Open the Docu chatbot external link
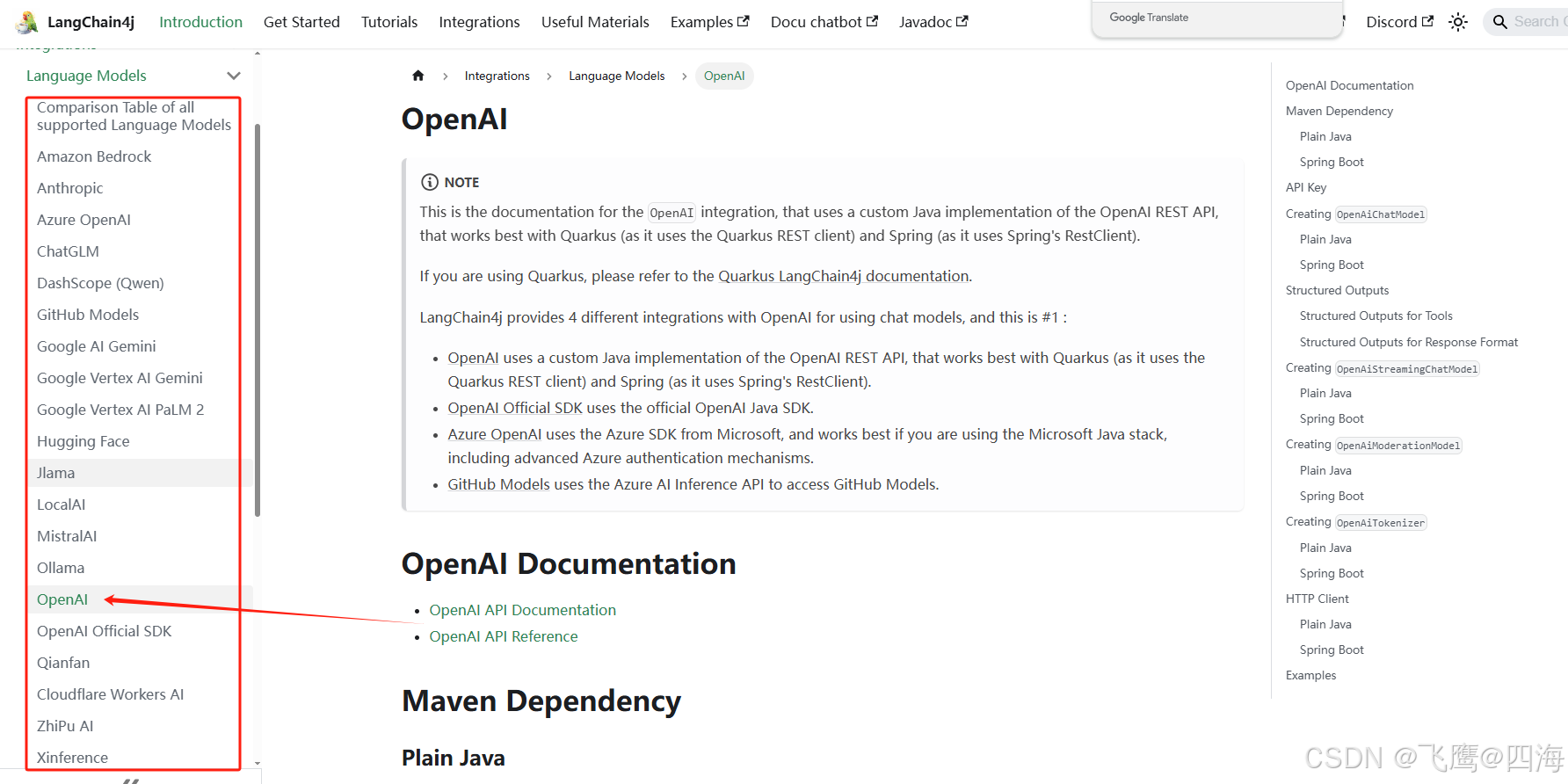Viewport: 1568px width, 784px height. pos(824,22)
